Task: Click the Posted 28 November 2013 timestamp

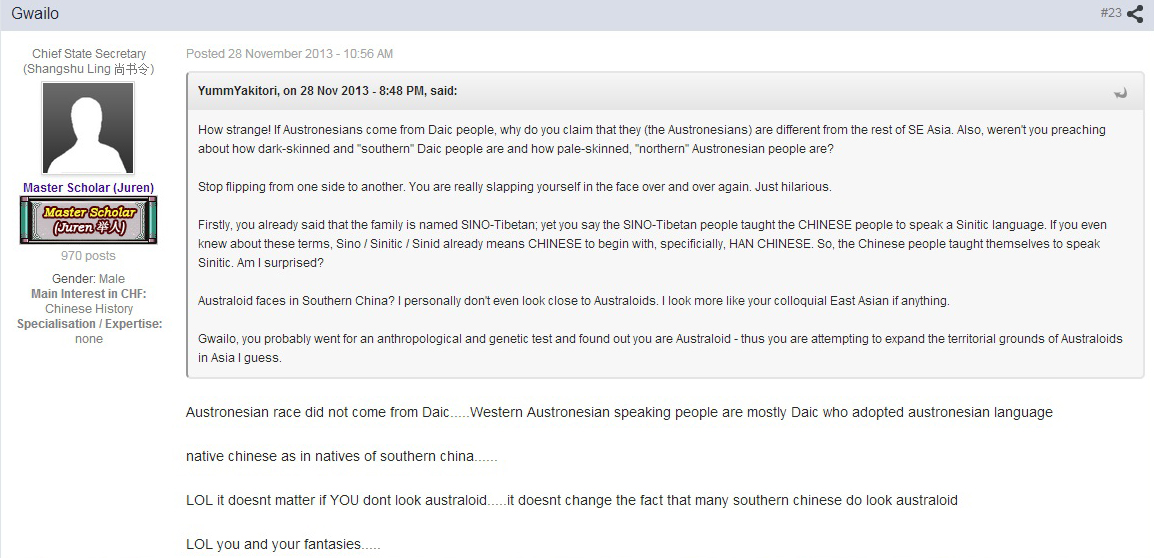Action: tap(289, 54)
